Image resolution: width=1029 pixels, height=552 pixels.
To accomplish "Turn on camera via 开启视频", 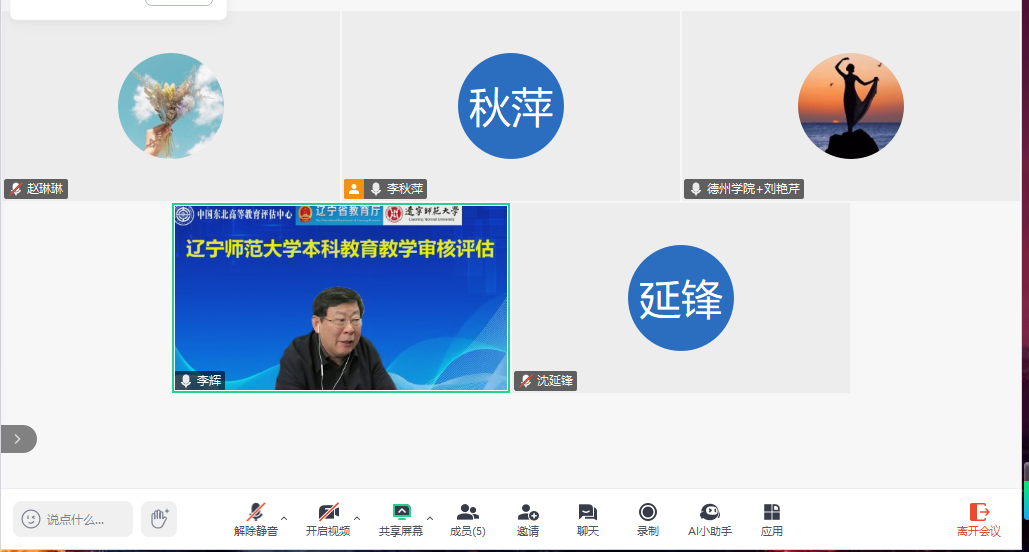I will 328,519.
